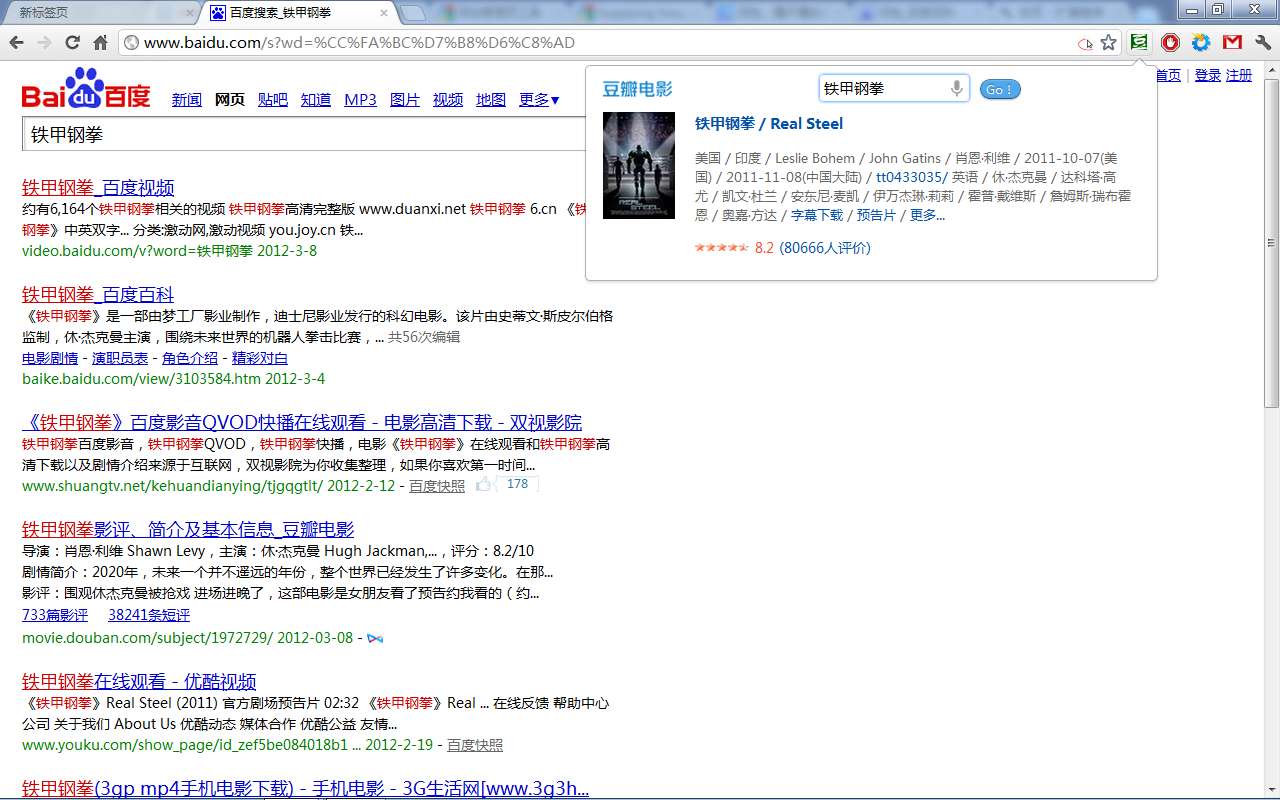Screen dimensions: 1280x800
Task: Open the browser home page icon
Action: [x=100, y=43]
